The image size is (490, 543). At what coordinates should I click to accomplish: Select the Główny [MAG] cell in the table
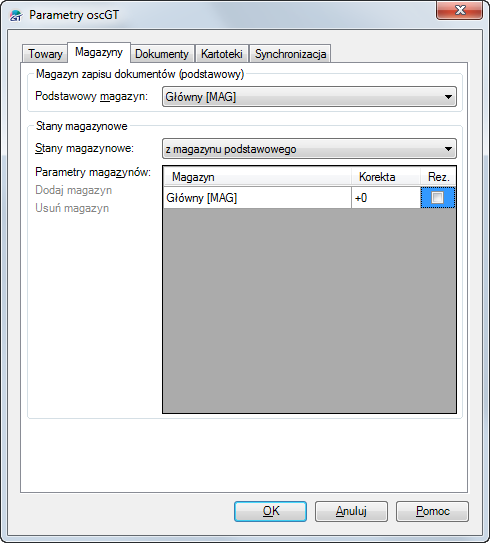[257, 198]
